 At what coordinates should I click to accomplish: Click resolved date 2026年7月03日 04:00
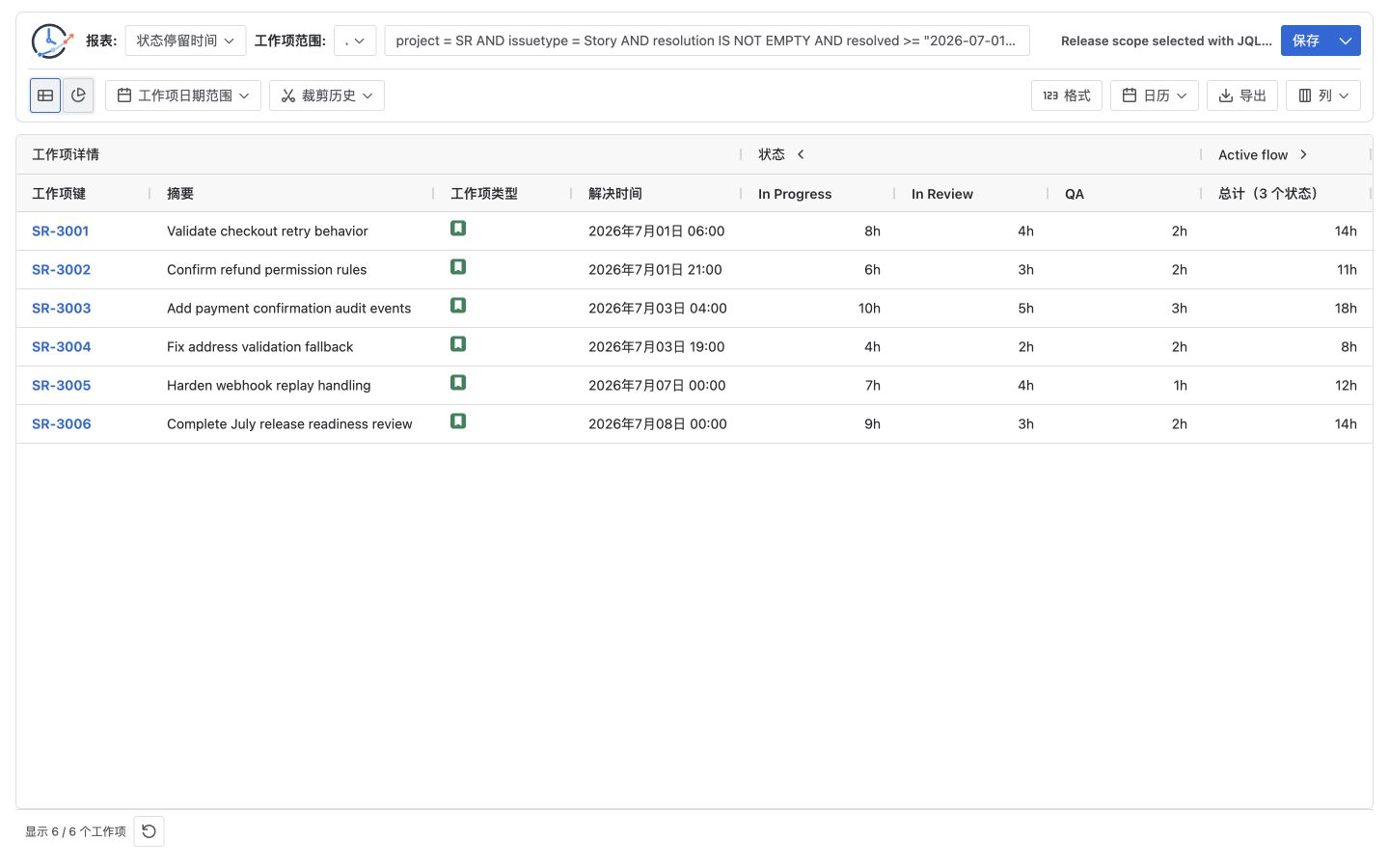[x=658, y=309]
